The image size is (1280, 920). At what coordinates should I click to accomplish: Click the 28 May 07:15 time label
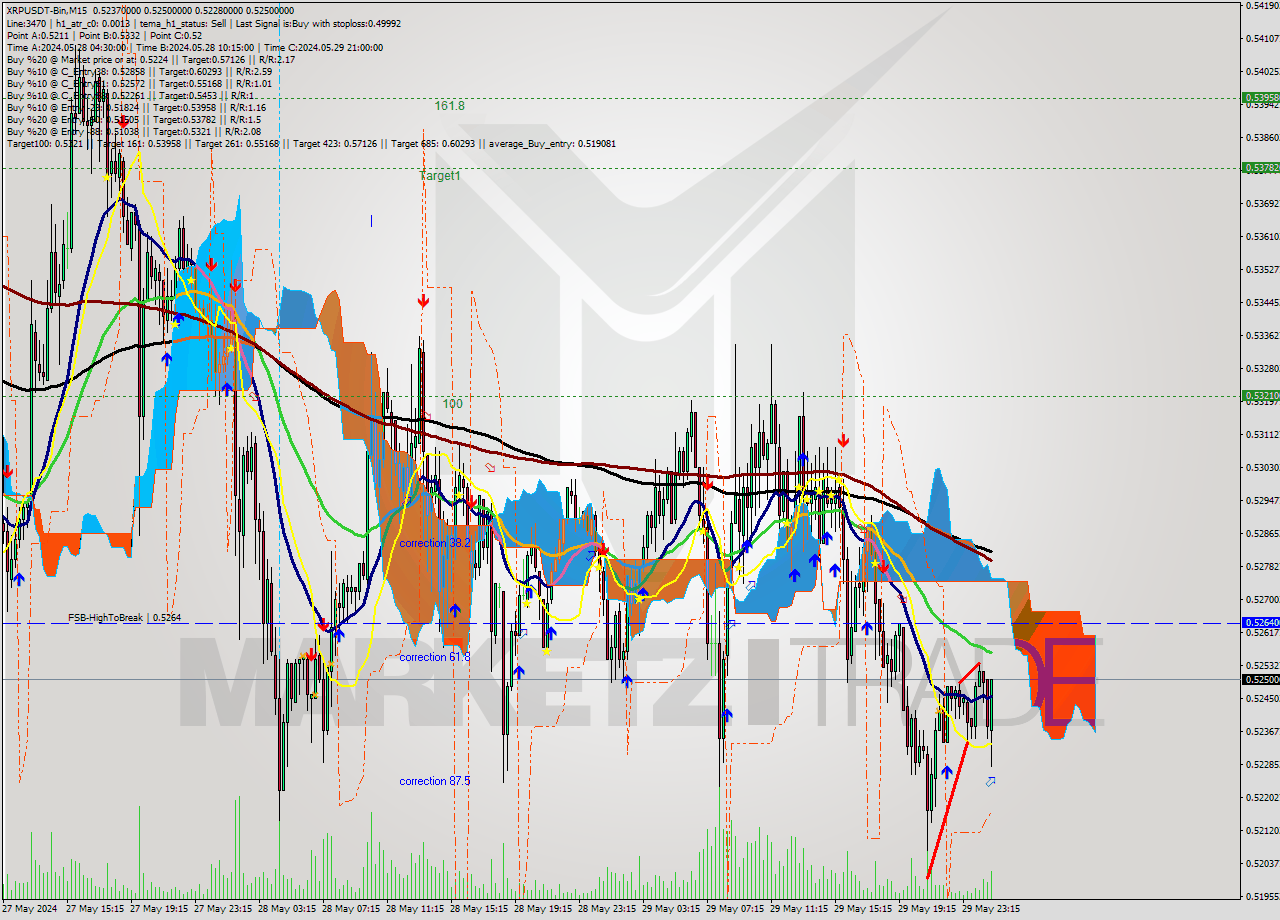(x=350, y=909)
